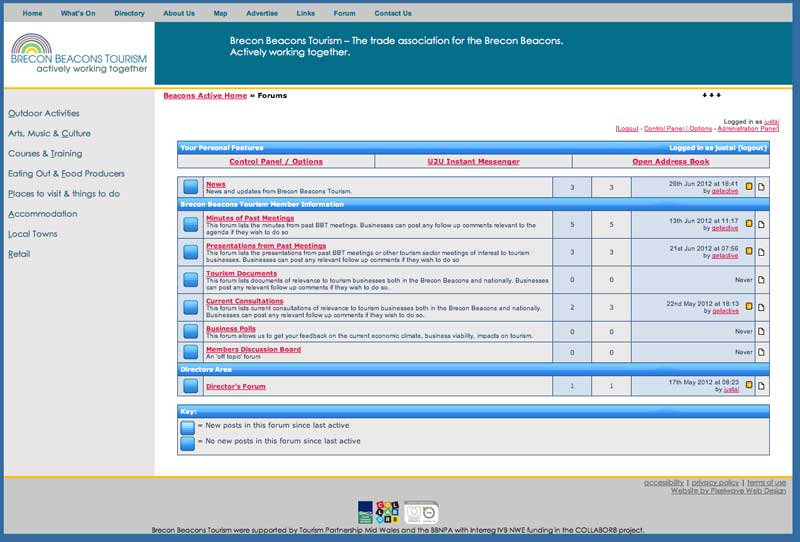The image size is (800, 542).
Task: Click the News forum folder icon
Action: pyautogui.click(x=190, y=187)
